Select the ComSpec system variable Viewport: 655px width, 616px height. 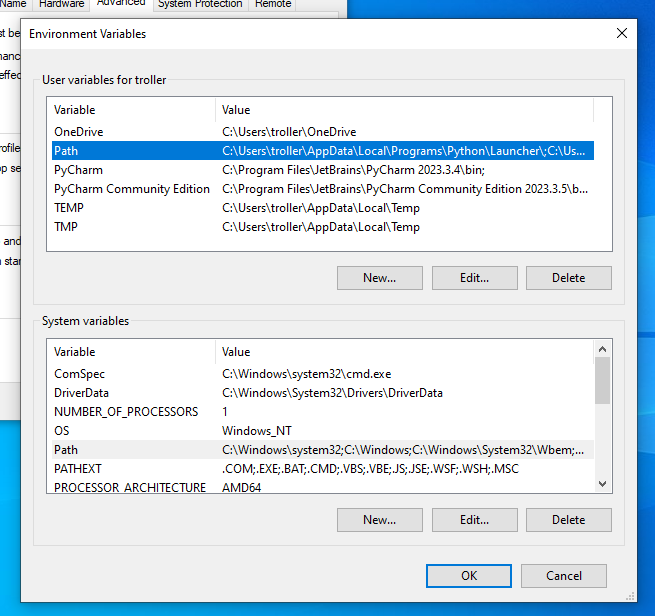tap(78, 373)
